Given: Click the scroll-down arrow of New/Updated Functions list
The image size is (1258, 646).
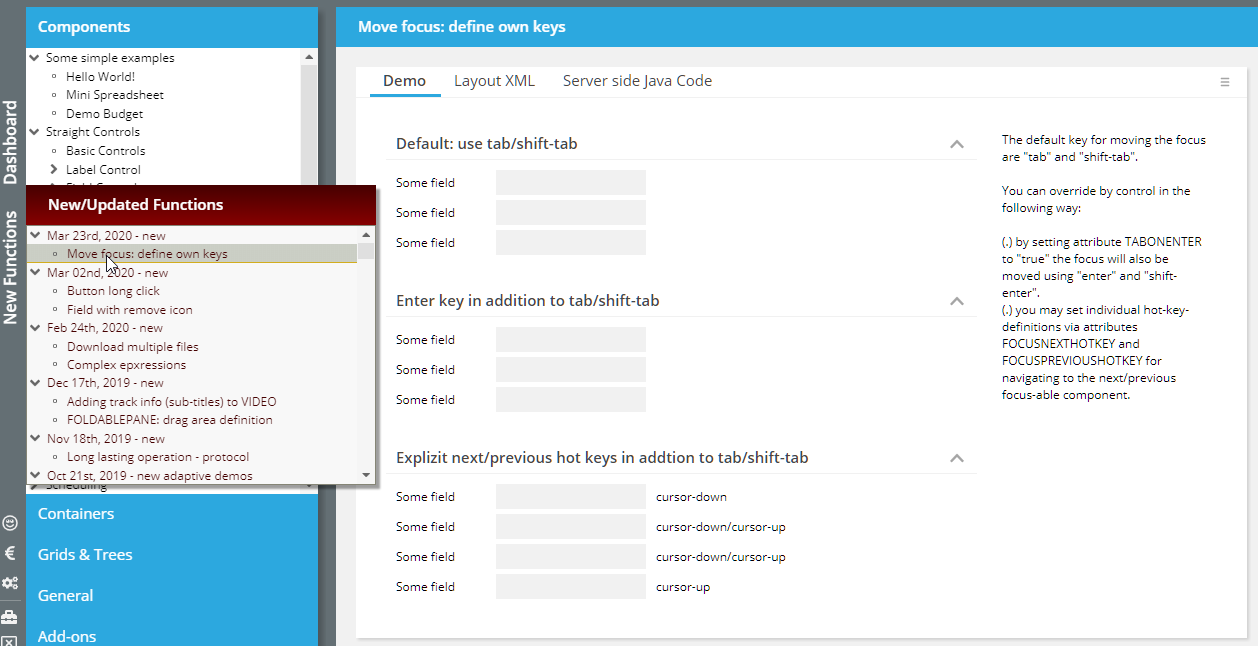Looking at the screenshot, I should [366, 475].
